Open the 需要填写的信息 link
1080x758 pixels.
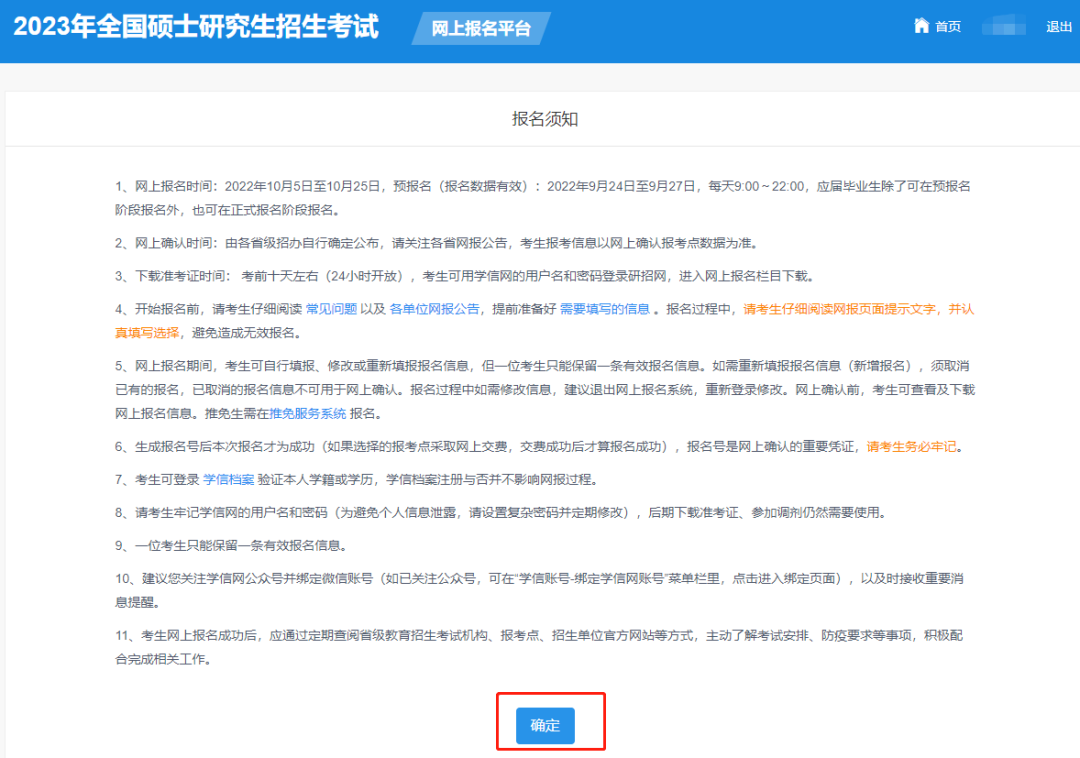(x=604, y=308)
